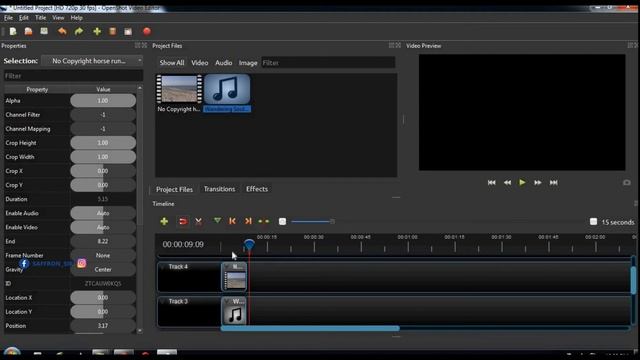Open the View menu

pos(58,18)
